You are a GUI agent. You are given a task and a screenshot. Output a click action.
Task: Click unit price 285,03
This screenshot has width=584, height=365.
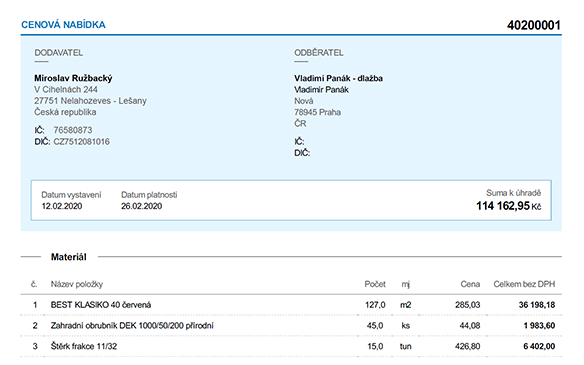[x=468, y=305]
